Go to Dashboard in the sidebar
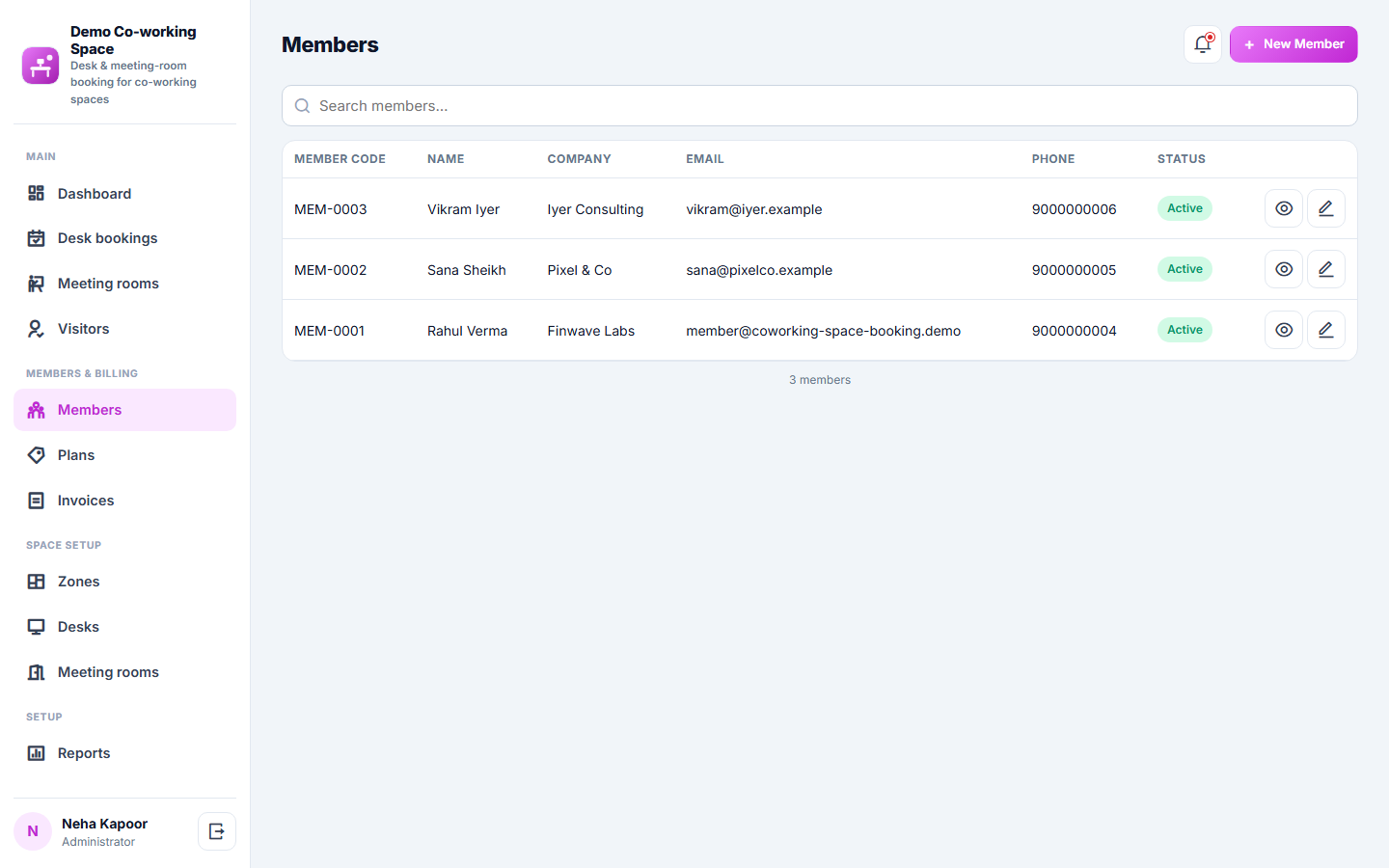The width and height of the screenshot is (1389, 868). click(125, 194)
